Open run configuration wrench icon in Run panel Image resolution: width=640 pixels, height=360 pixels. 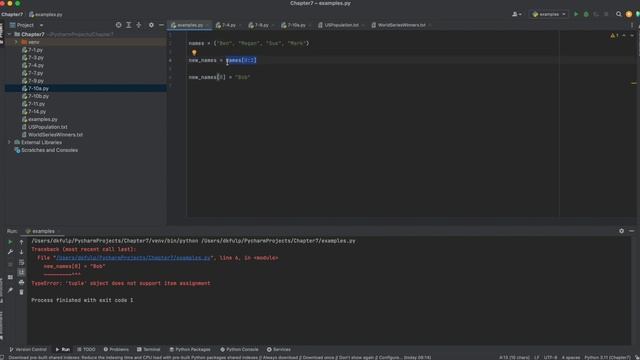(10, 252)
